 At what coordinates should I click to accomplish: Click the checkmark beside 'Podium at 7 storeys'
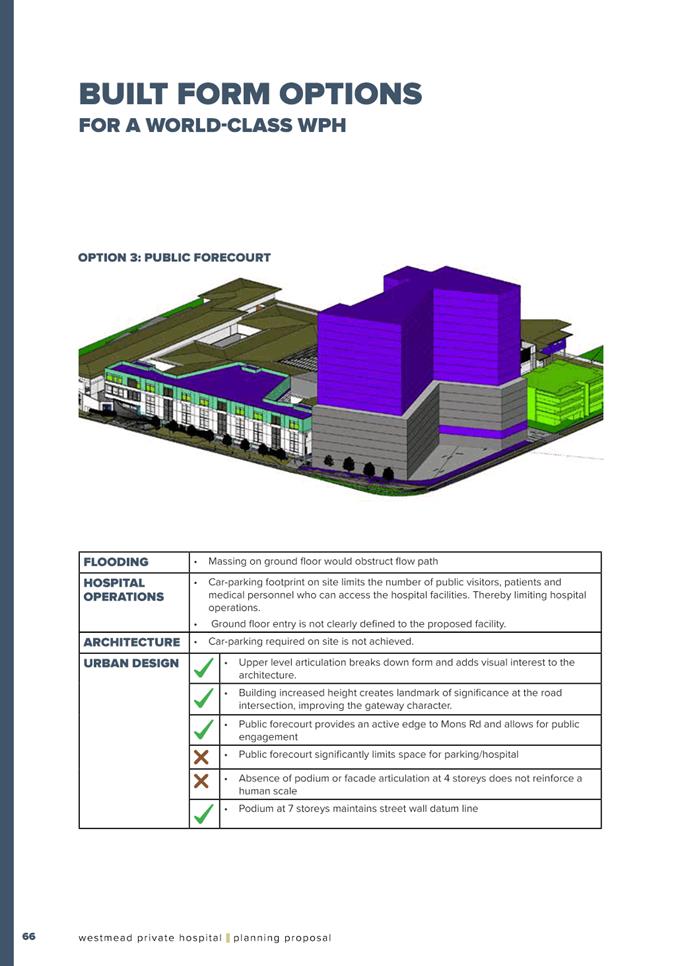click(203, 814)
